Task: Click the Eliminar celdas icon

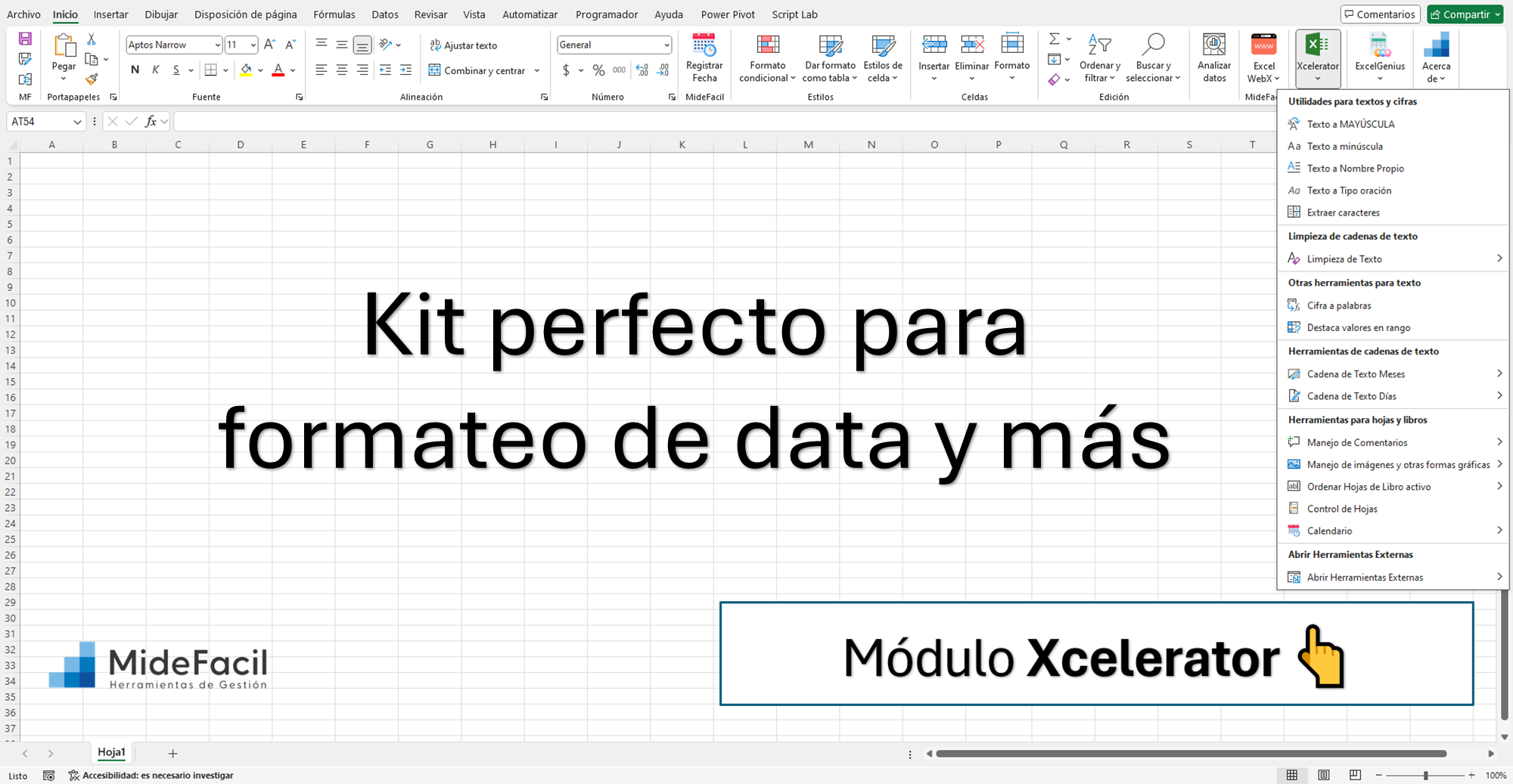Action: pyautogui.click(x=972, y=45)
